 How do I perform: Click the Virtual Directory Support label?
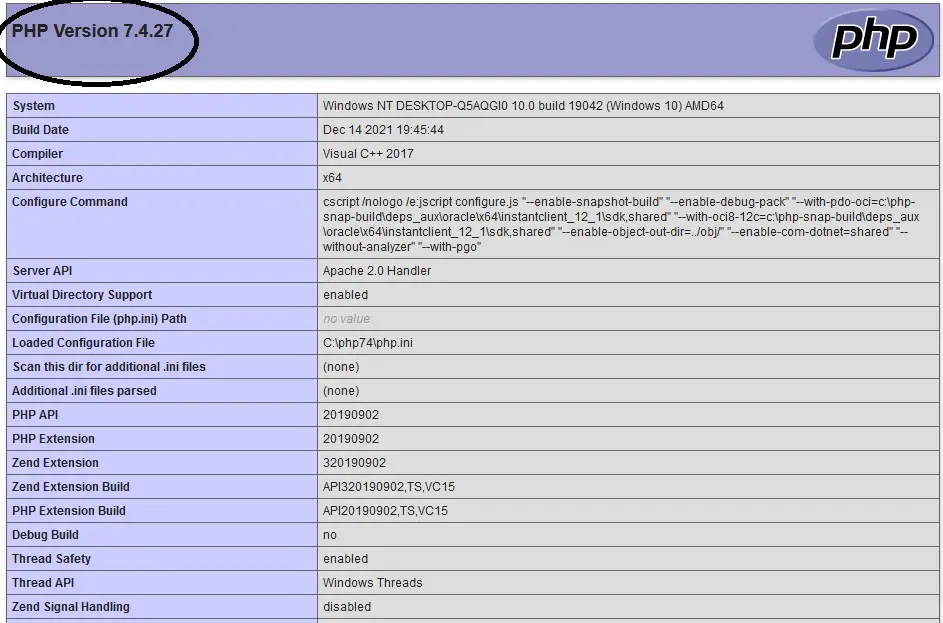click(x=82, y=295)
